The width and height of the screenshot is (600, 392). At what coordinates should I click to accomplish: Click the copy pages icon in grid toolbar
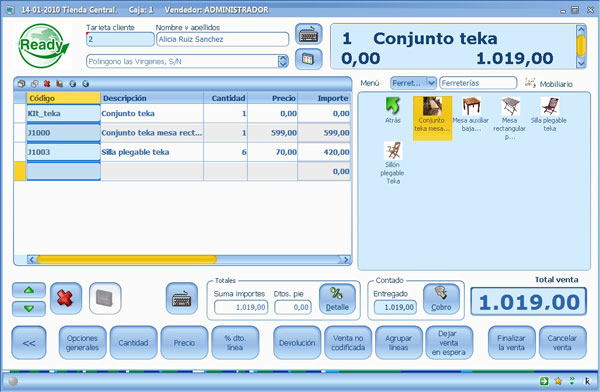pyautogui.click(x=34, y=83)
